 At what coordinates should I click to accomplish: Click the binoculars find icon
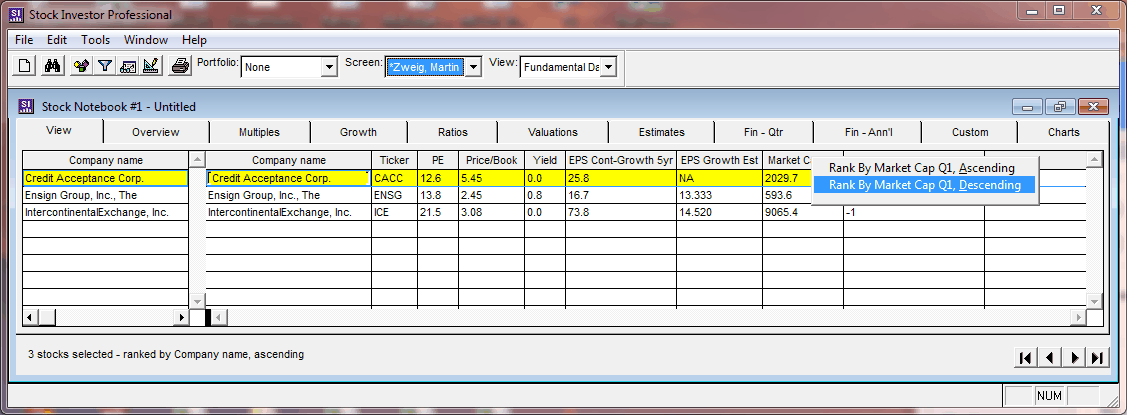(x=54, y=67)
